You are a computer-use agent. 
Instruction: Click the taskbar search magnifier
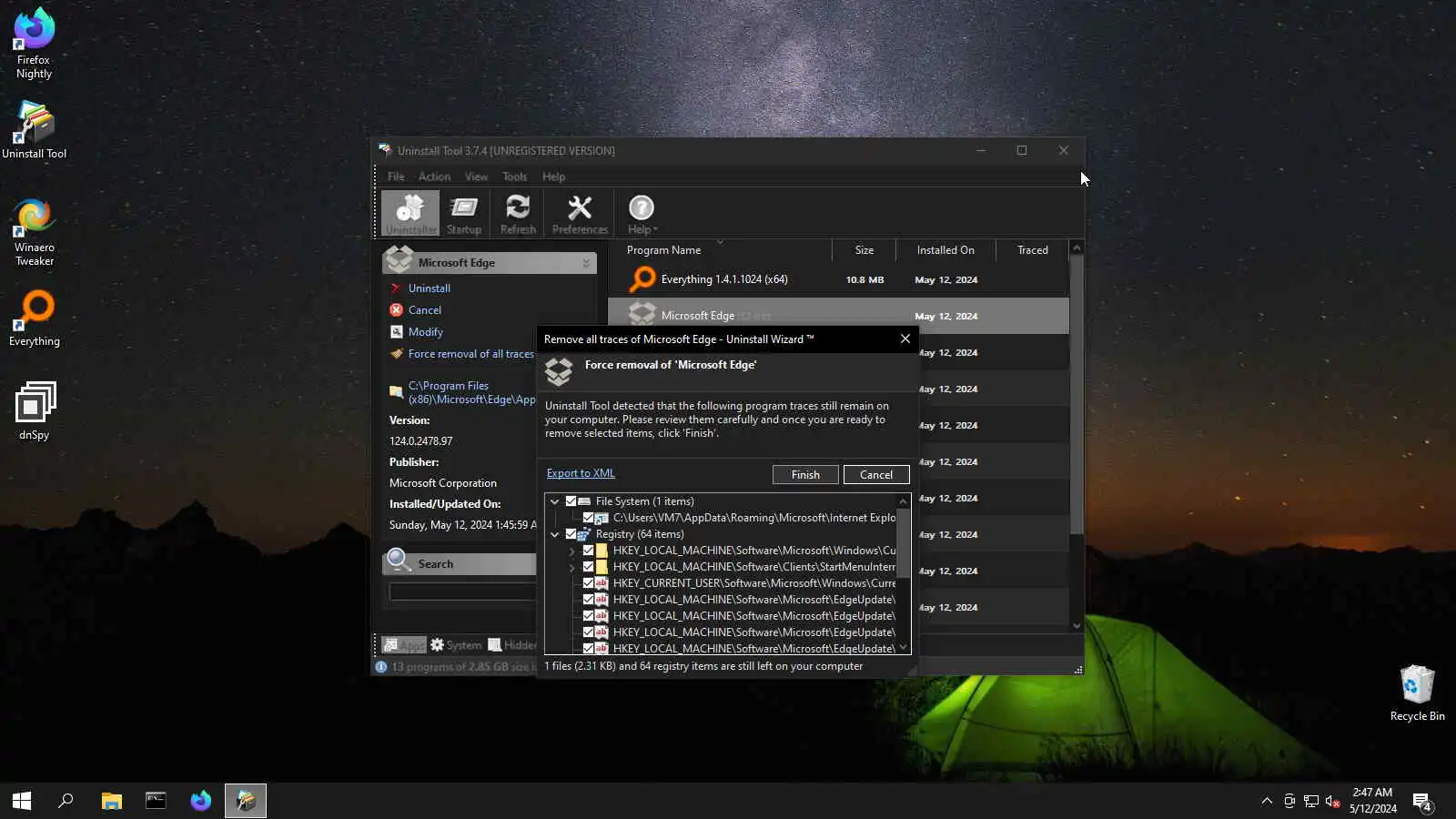[x=66, y=801]
